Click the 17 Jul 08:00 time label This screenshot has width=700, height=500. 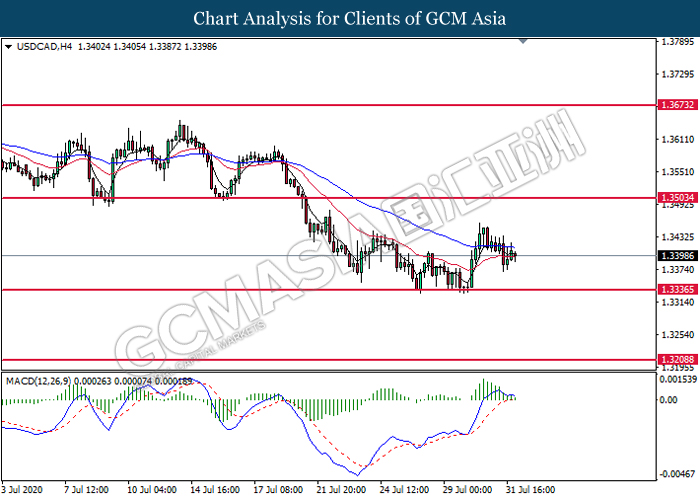(x=278, y=490)
